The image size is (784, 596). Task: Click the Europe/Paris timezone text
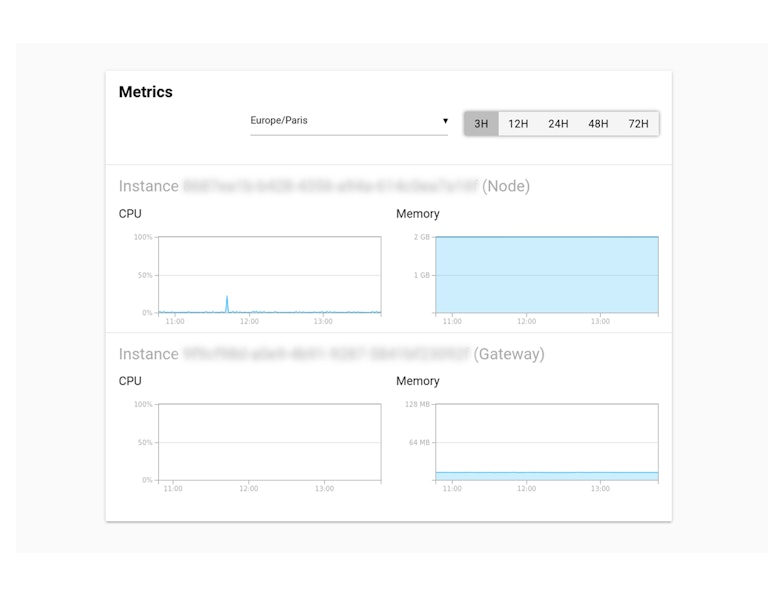(x=279, y=120)
